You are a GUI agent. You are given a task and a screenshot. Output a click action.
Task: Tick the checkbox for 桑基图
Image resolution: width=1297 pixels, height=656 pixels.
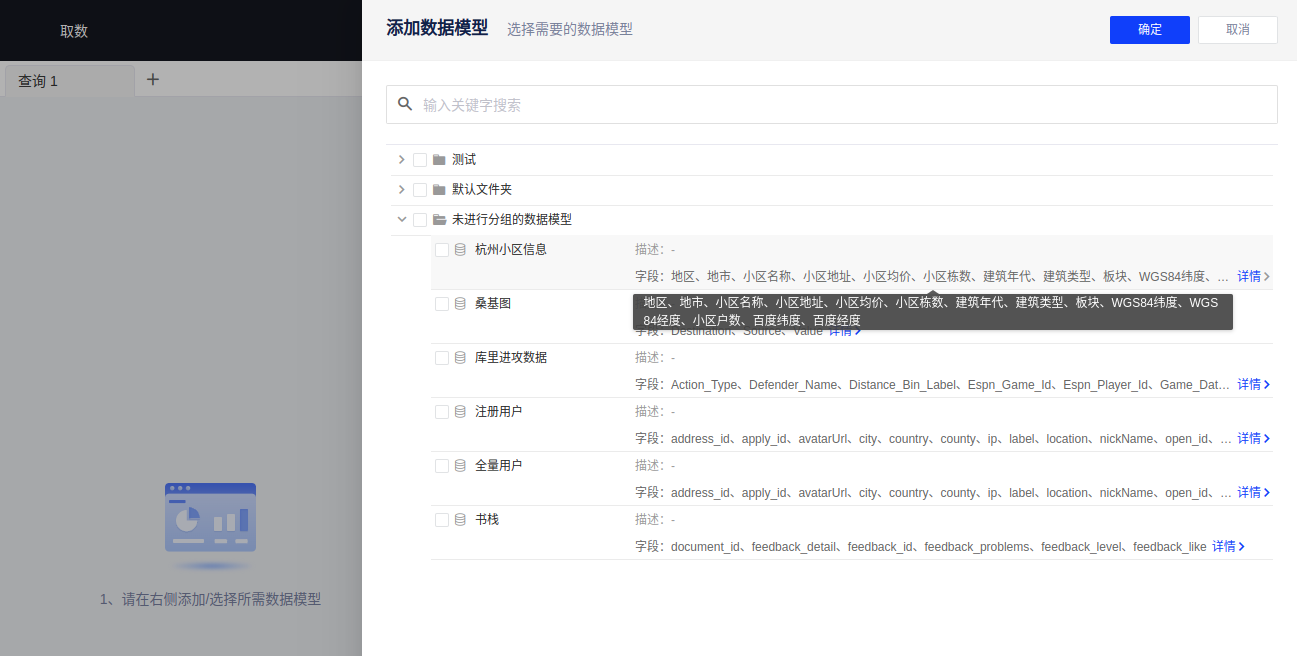[442, 304]
